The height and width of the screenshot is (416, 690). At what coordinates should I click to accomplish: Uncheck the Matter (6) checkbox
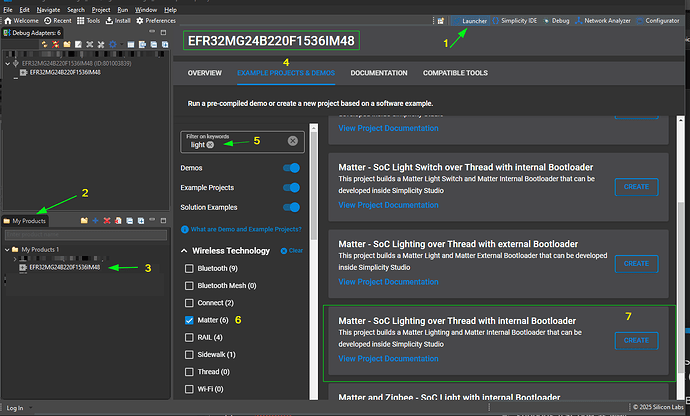pyautogui.click(x=189, y=320)
